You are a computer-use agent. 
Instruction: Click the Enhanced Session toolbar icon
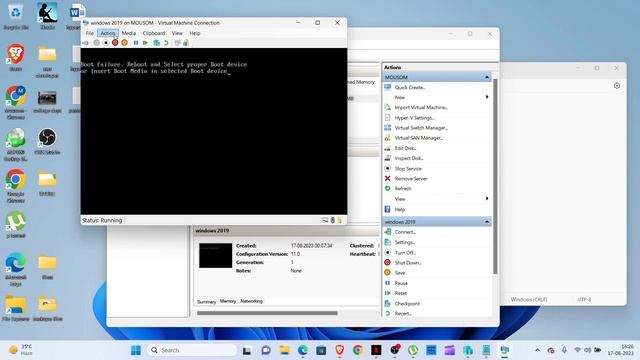tap(177, 43)
